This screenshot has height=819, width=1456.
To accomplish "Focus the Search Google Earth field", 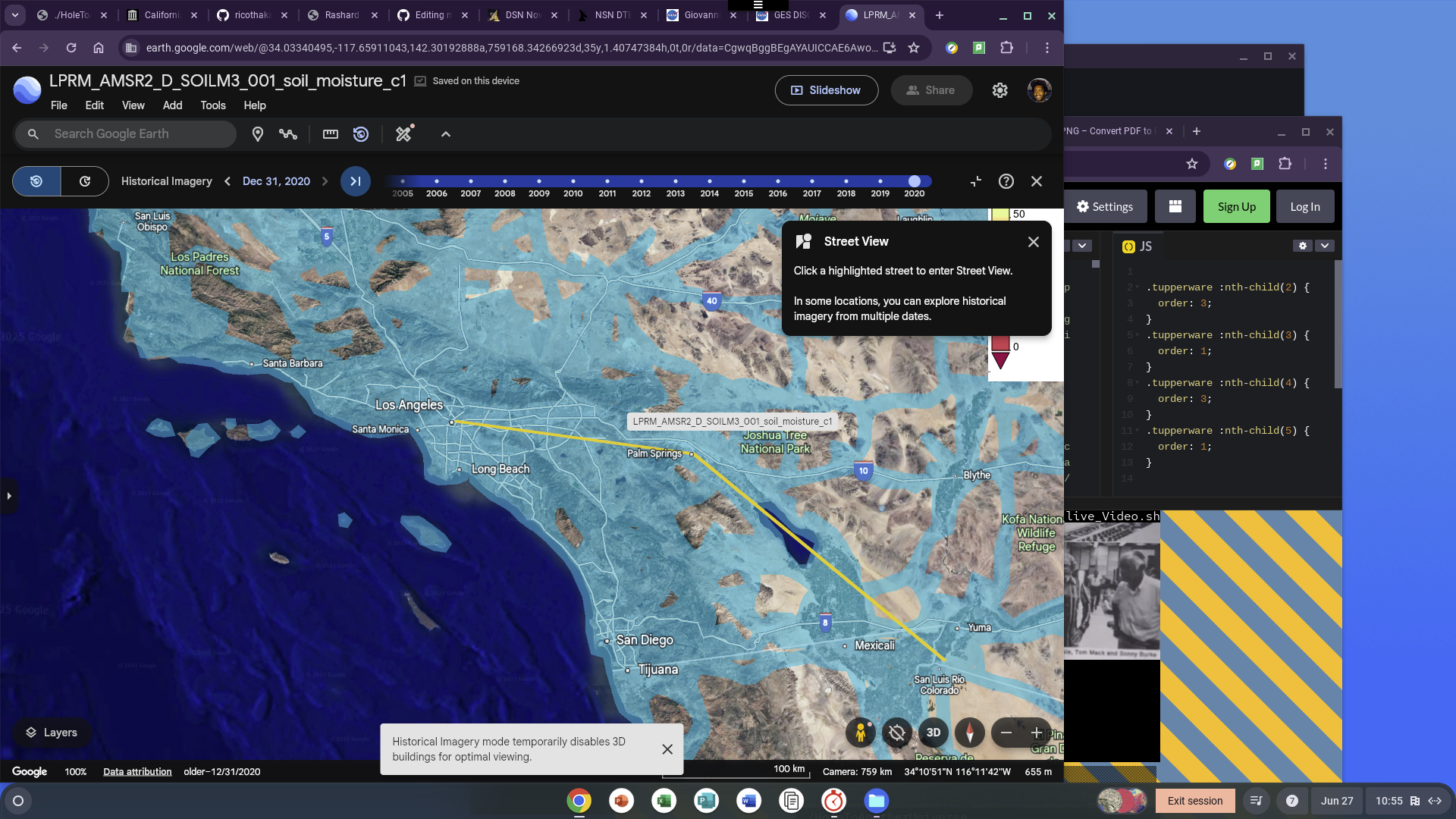I will [x=126, y=134].
